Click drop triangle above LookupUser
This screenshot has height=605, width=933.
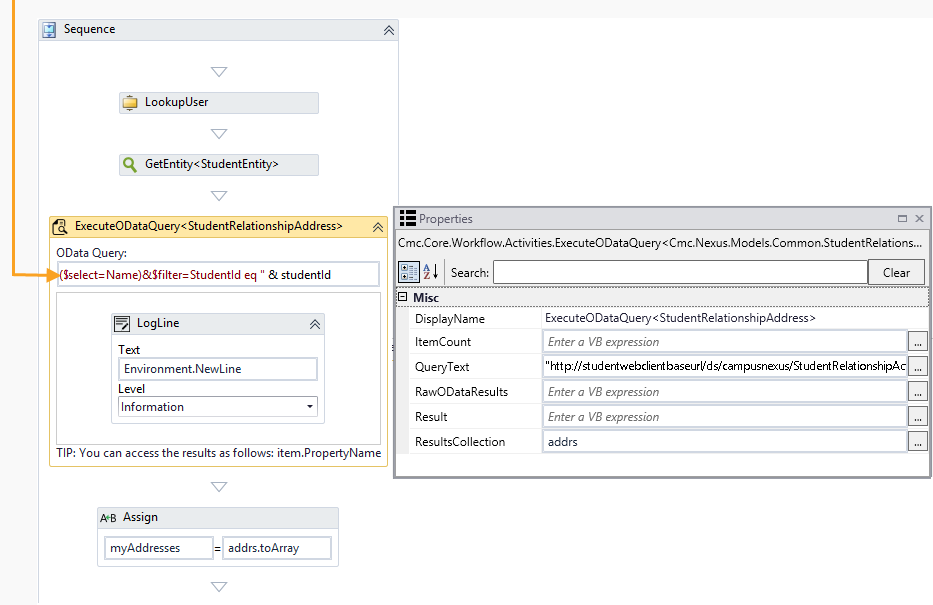coord(219,72)
